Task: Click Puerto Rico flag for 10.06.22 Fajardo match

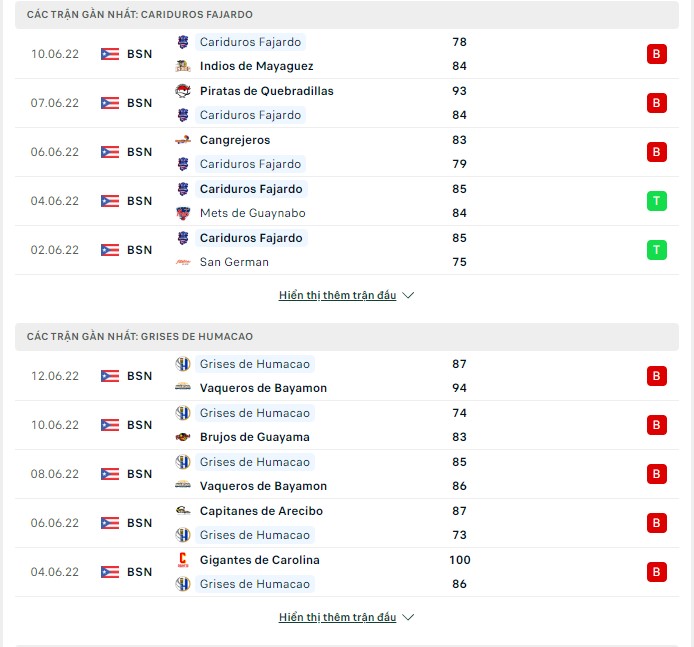Action: click(x=110, y=54)
